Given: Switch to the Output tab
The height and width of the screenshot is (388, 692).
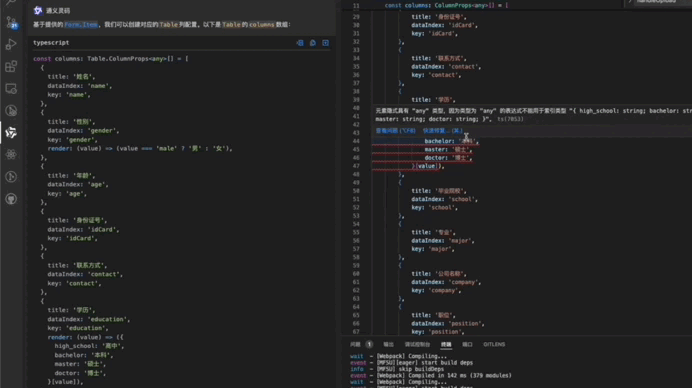Looking at the screenshot, I should [x=388, y=344].
